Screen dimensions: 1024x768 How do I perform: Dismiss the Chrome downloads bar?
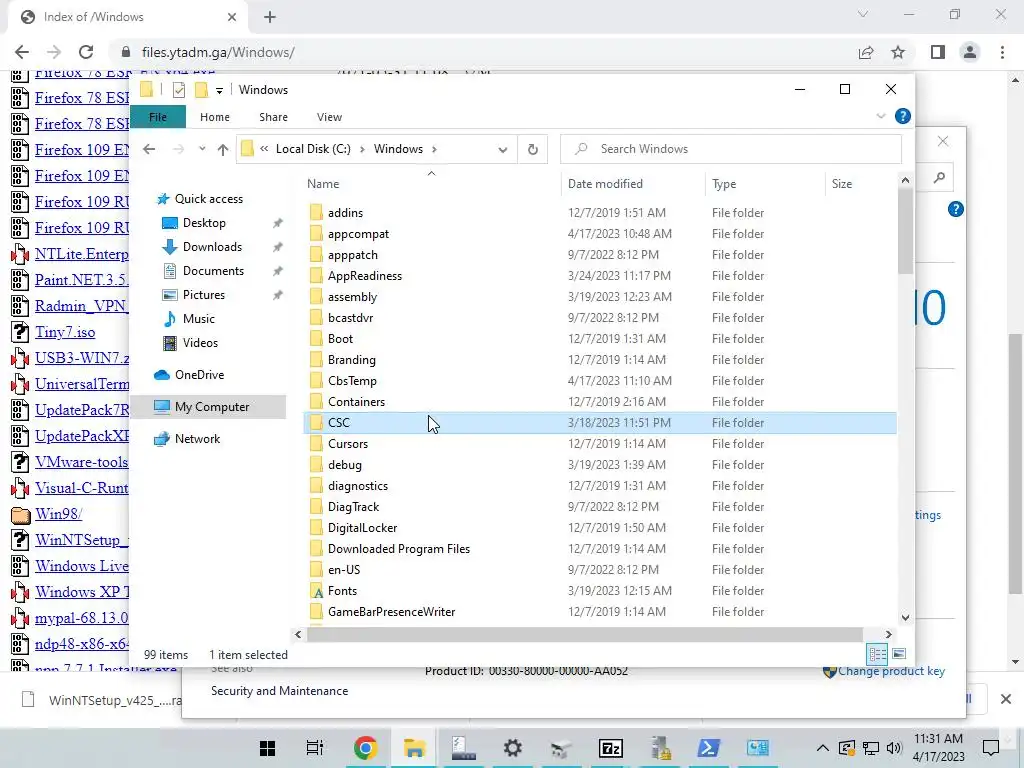[x=1006, y=699]
